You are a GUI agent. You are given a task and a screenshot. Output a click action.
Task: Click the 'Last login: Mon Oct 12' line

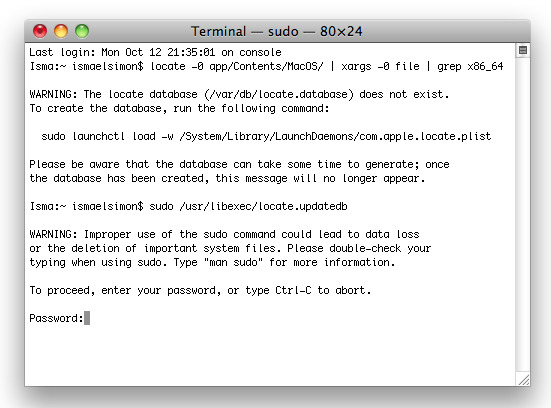155,52
